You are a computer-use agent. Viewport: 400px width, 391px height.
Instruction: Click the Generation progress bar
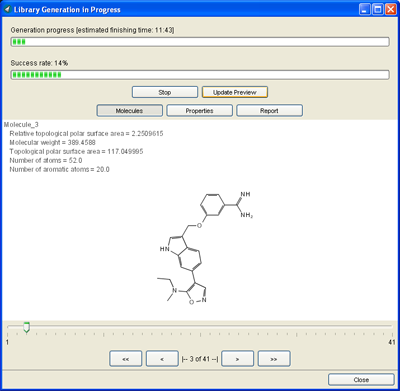[x=200, y=42]
